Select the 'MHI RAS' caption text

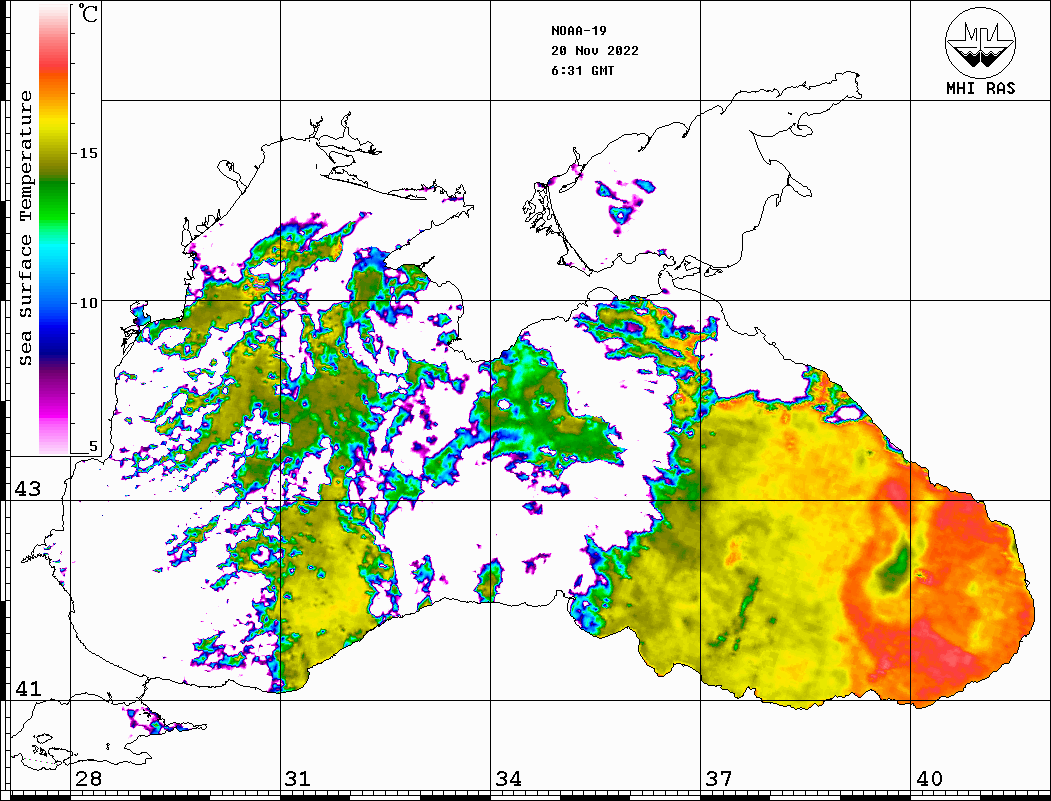(x=981, y=88)
